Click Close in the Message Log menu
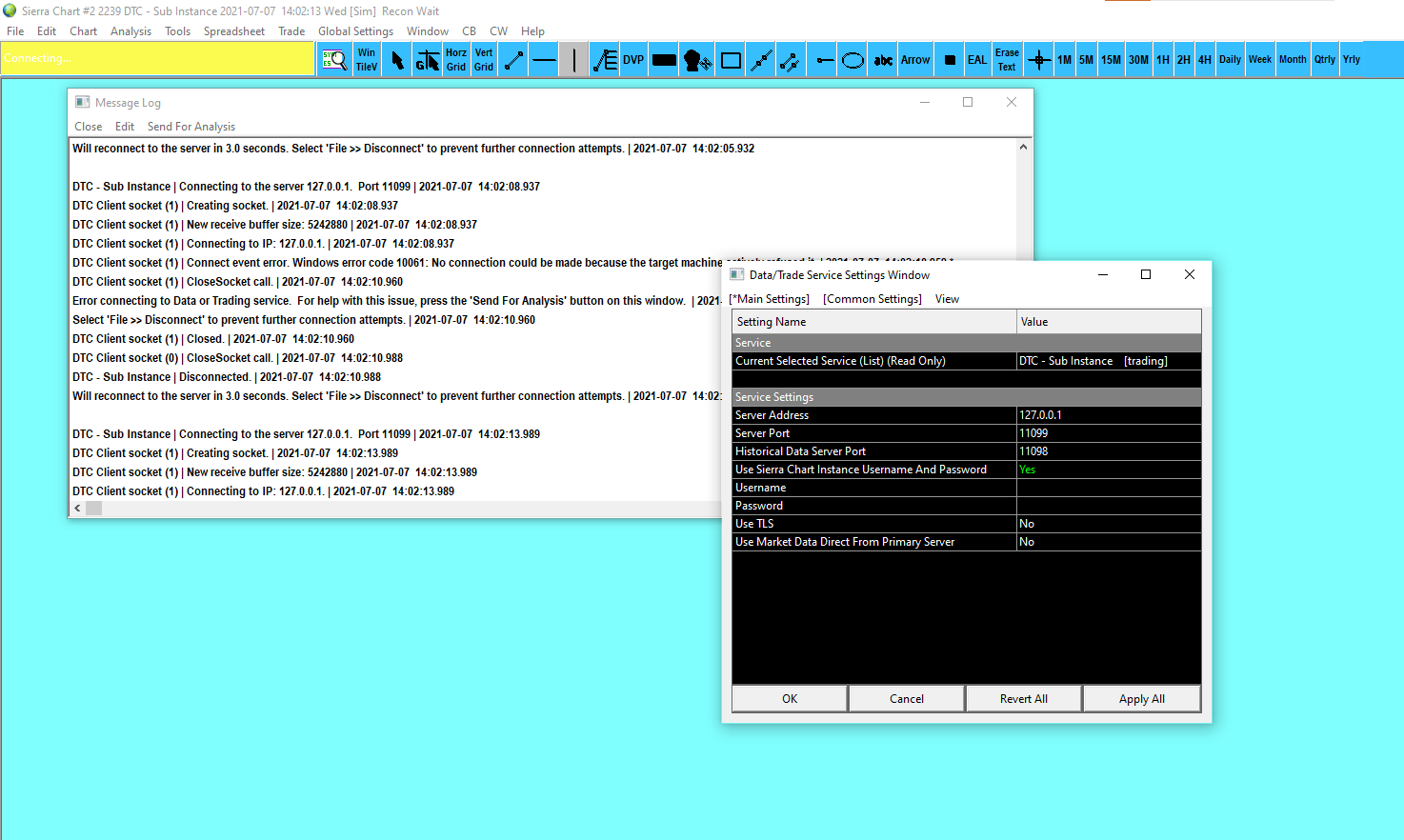This screenshot has width=1404, height=840. click(88, 127)
